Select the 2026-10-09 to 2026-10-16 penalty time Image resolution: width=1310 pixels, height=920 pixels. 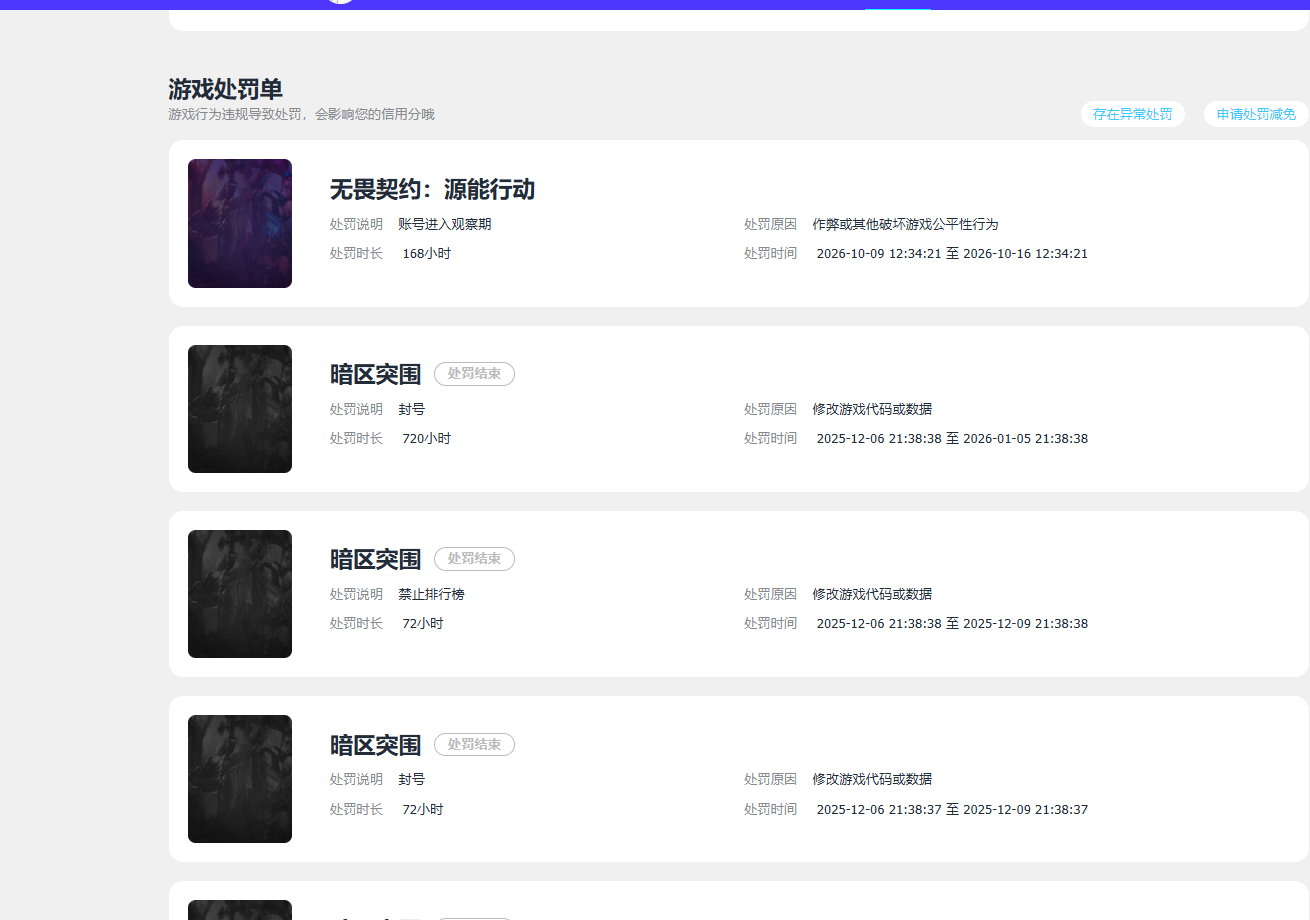click(952, 254)
